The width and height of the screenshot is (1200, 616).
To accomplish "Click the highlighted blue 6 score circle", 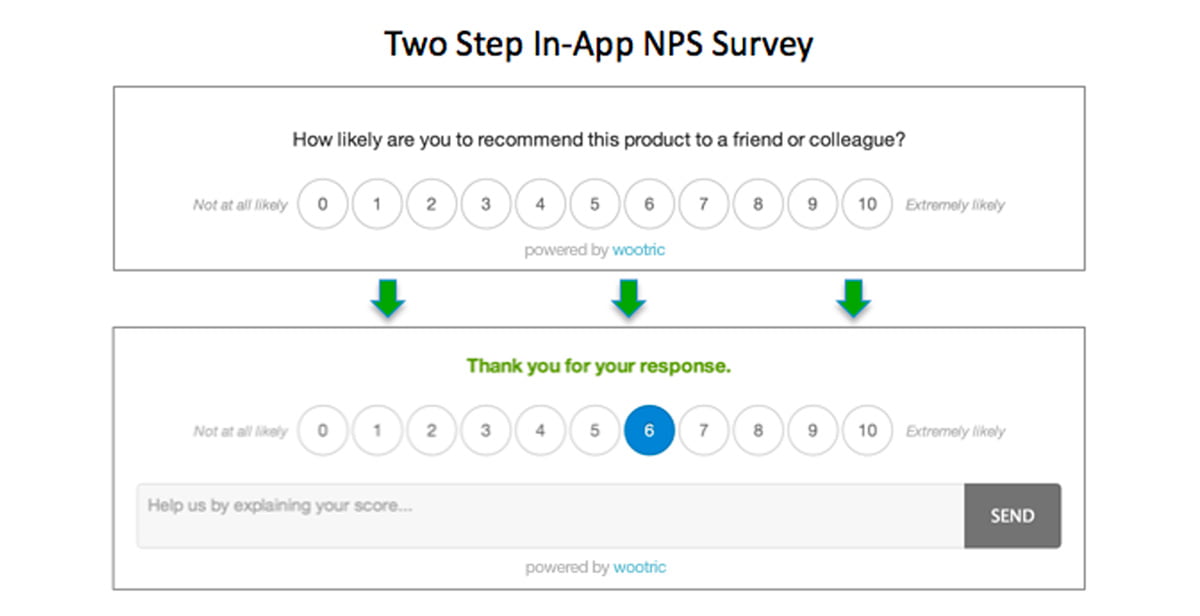I will point(649,431).
